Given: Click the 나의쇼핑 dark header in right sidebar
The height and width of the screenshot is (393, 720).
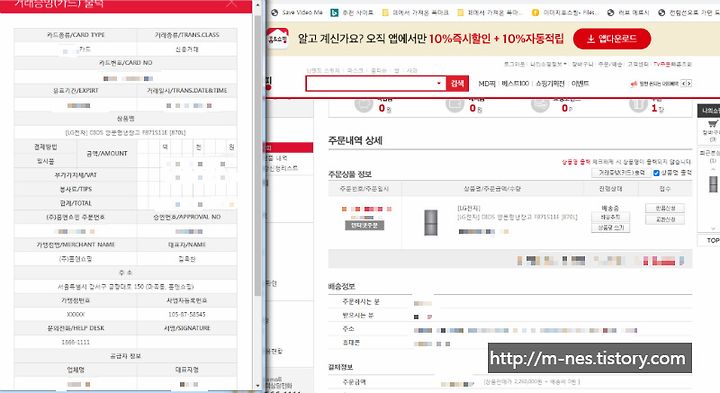Looking at the screenshot, I should (x=709, y=111).
